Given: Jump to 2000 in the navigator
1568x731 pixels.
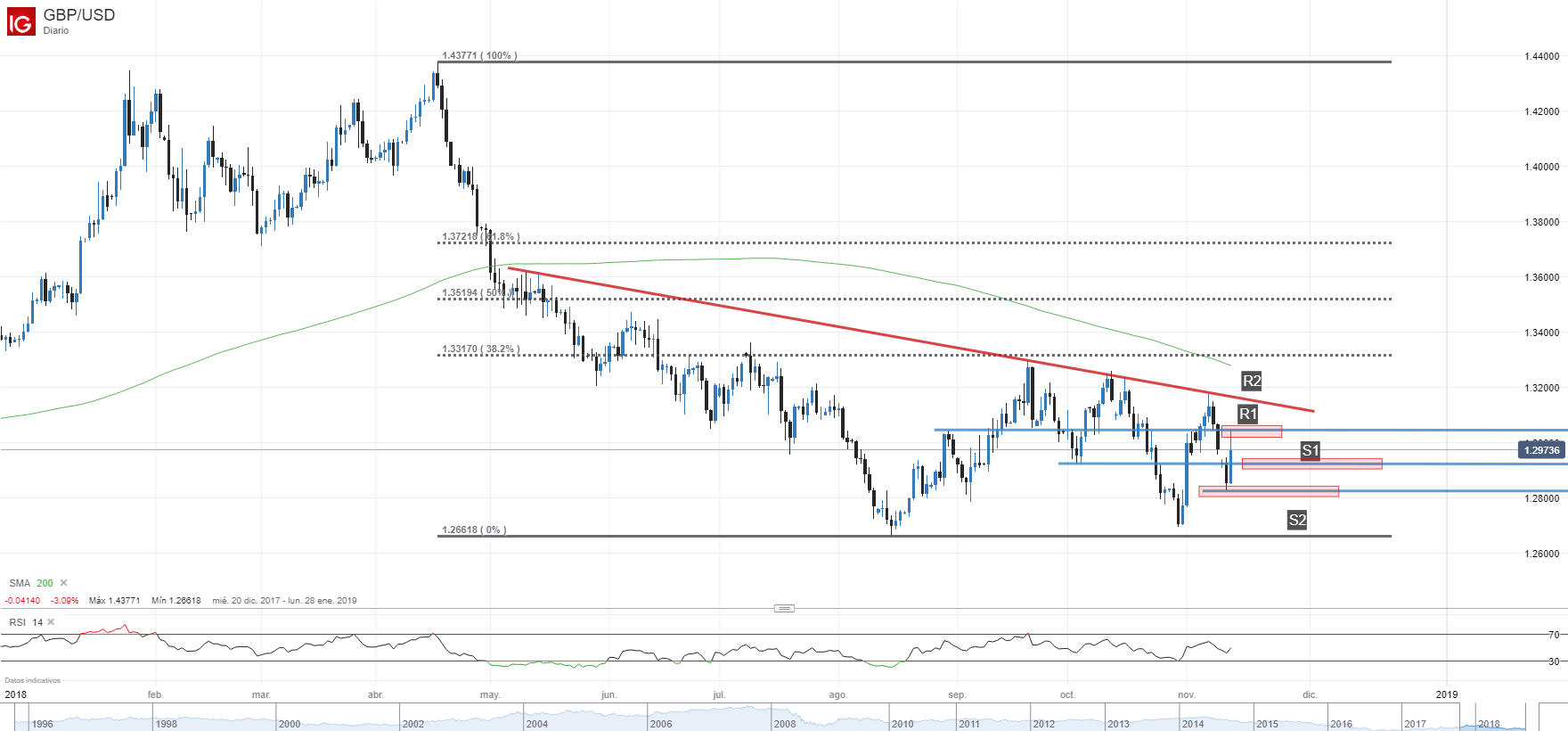Looking at the screenshot, I should (290, 724).
